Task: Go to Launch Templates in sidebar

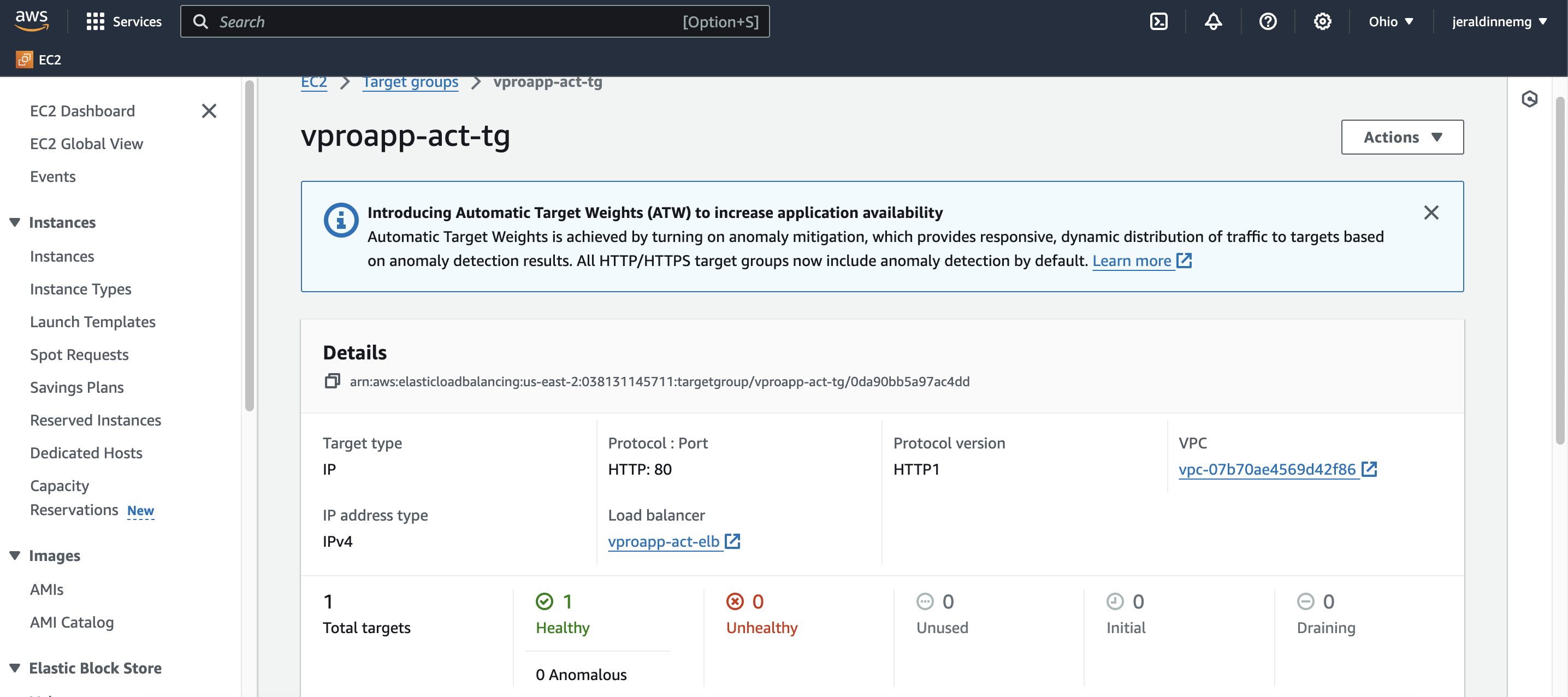Action: [x=92, y=321]
